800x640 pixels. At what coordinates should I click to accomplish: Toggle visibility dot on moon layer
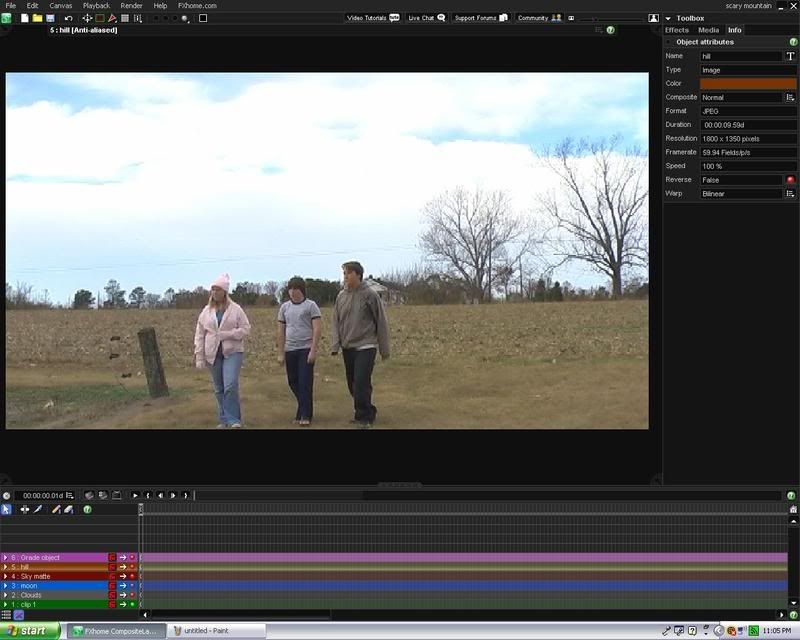pyautogui.click(x=132, y=586)
